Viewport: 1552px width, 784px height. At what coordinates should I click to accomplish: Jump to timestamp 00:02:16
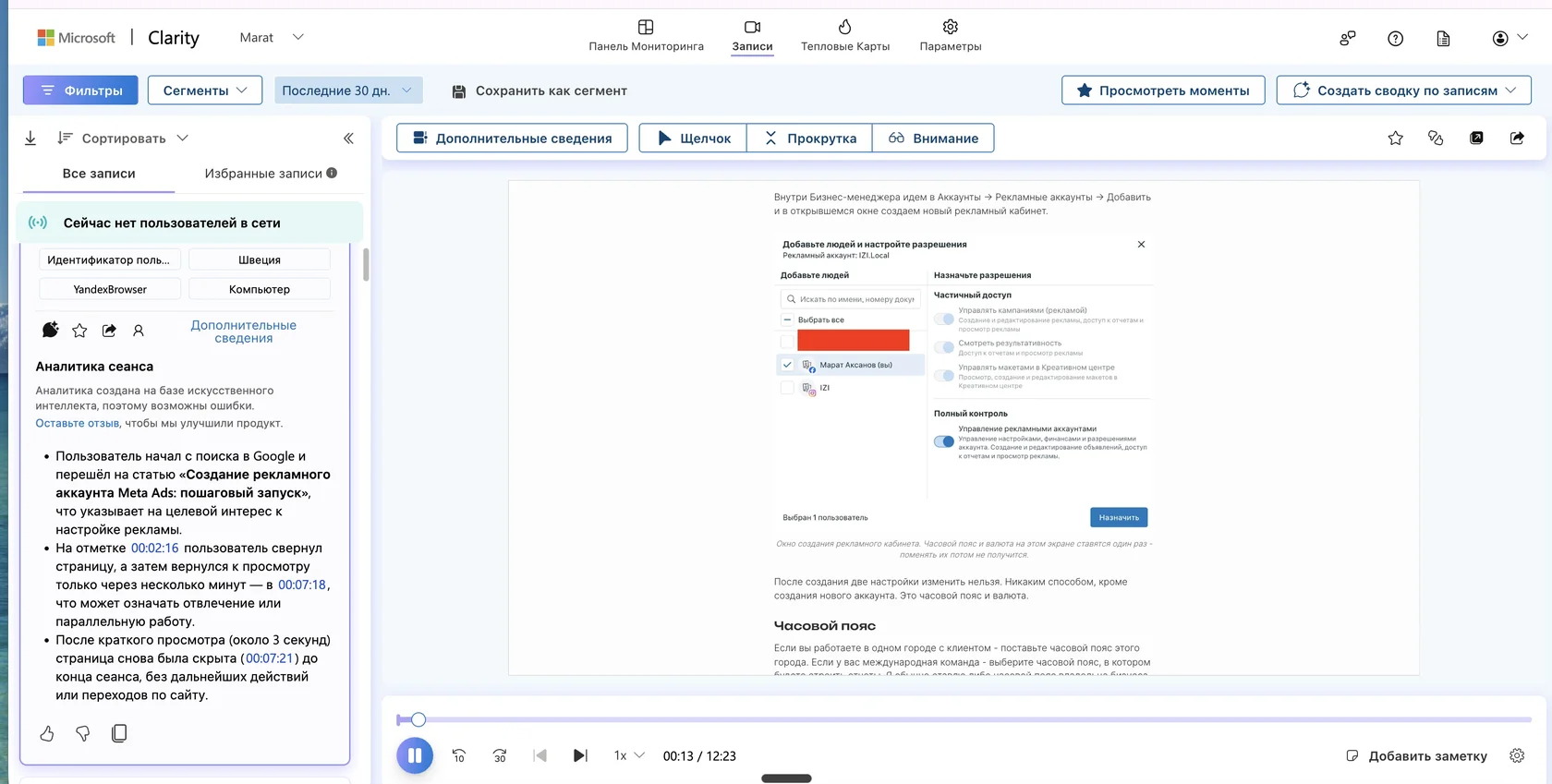154,548
